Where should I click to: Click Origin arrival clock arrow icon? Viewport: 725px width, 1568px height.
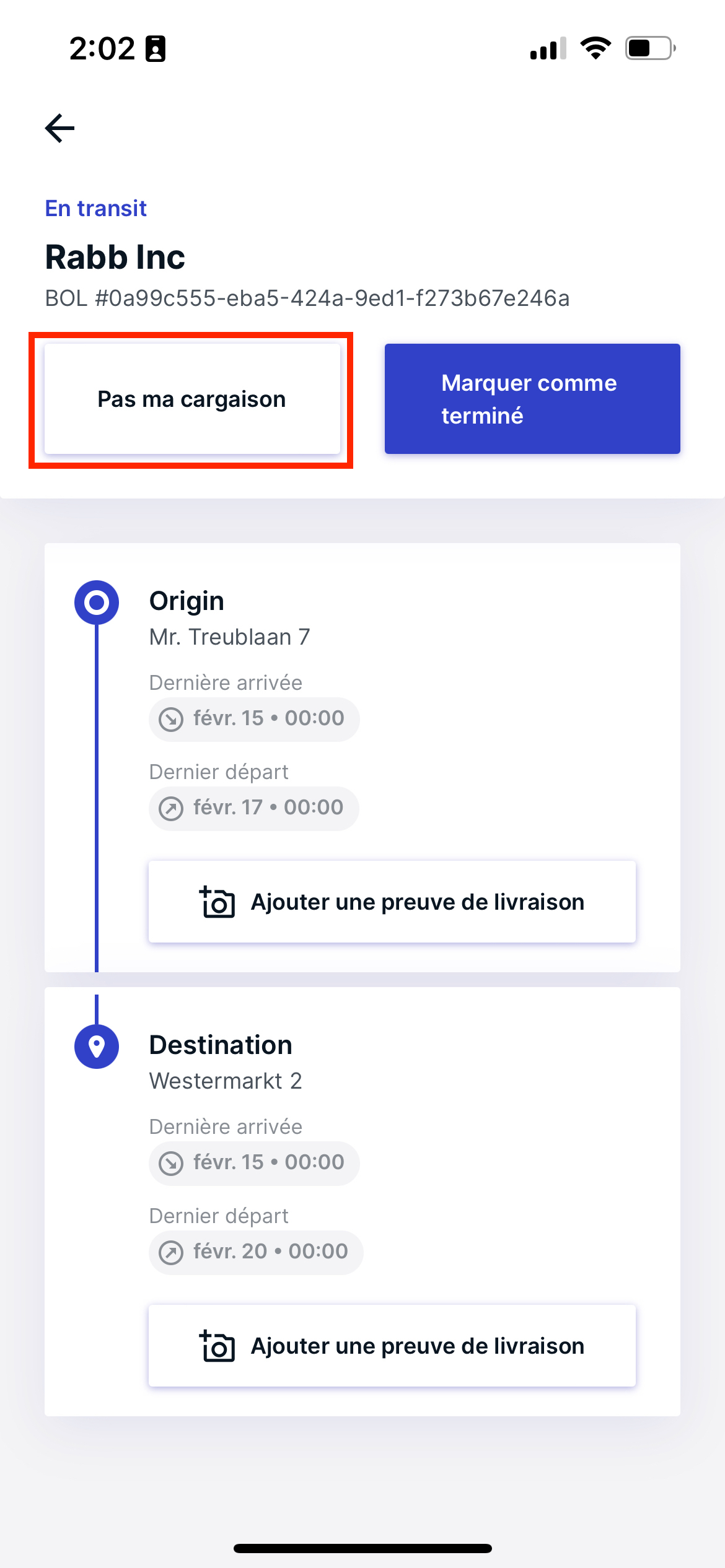[x=171, y=719]
